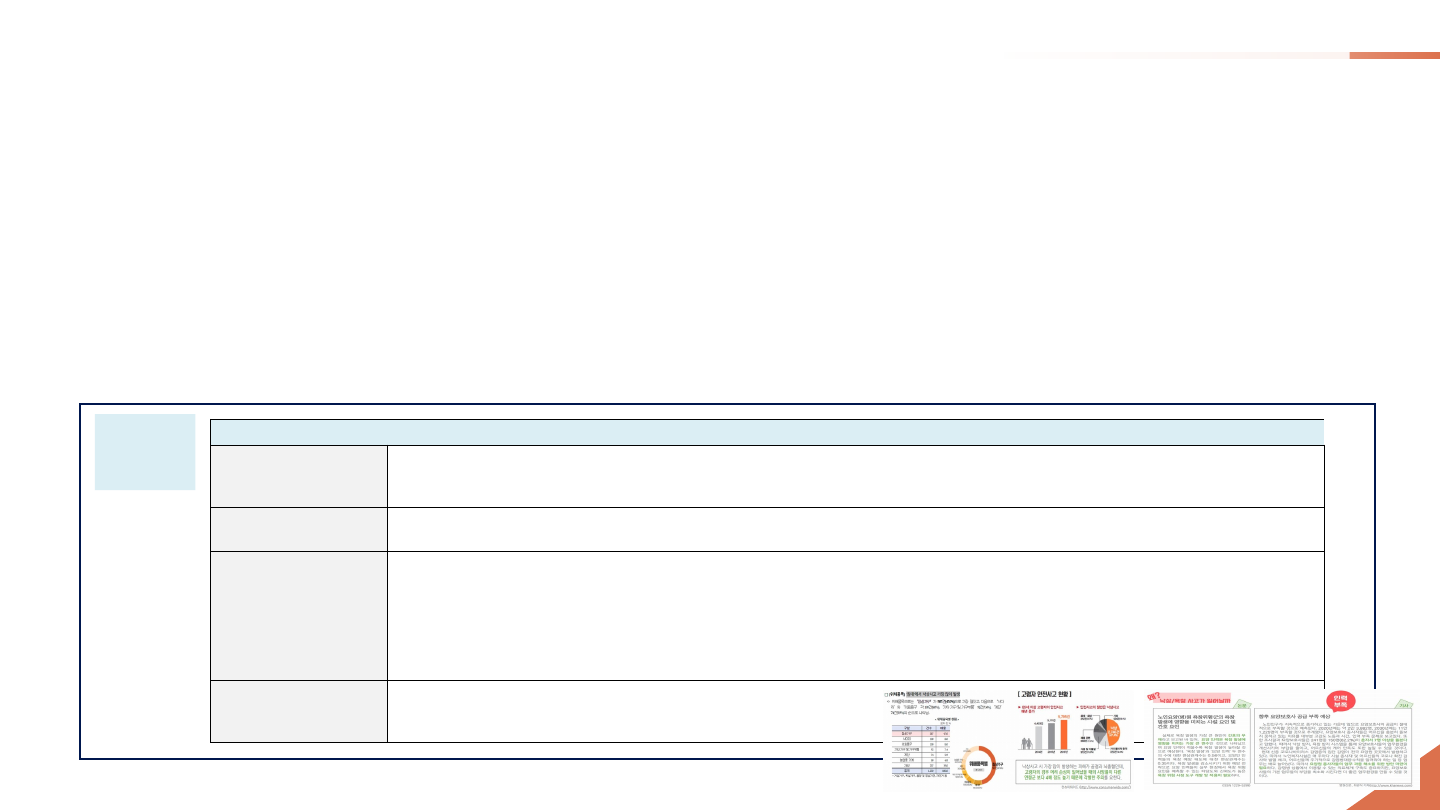Click the light blue table header row
1440x810 pixels.
pos(766,431)
